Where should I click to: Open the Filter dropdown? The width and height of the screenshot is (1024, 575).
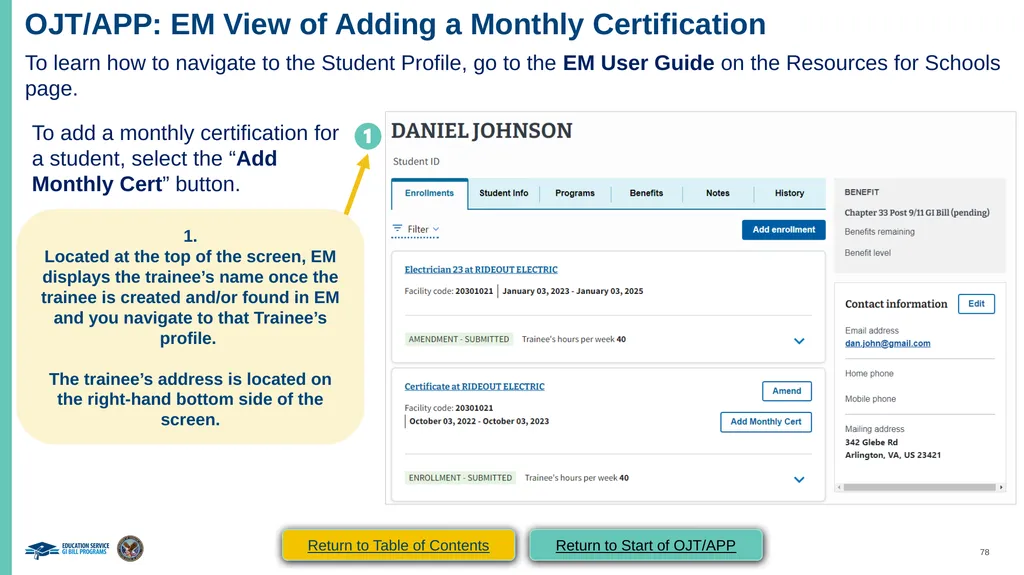pos(415,229)
